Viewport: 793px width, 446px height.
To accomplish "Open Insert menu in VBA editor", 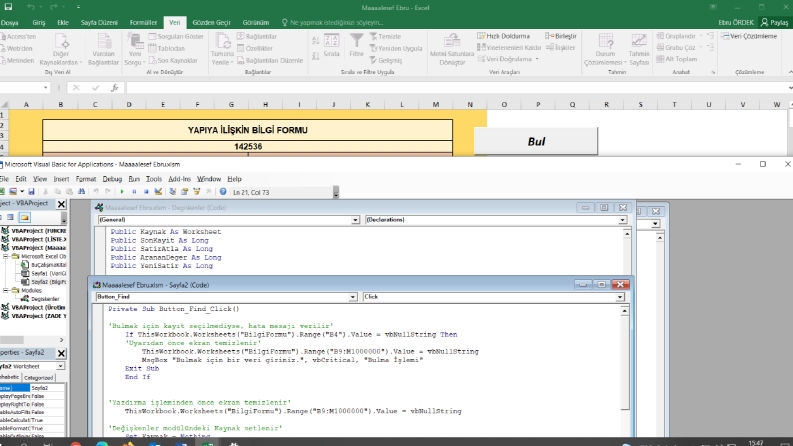I will point(61,179).
